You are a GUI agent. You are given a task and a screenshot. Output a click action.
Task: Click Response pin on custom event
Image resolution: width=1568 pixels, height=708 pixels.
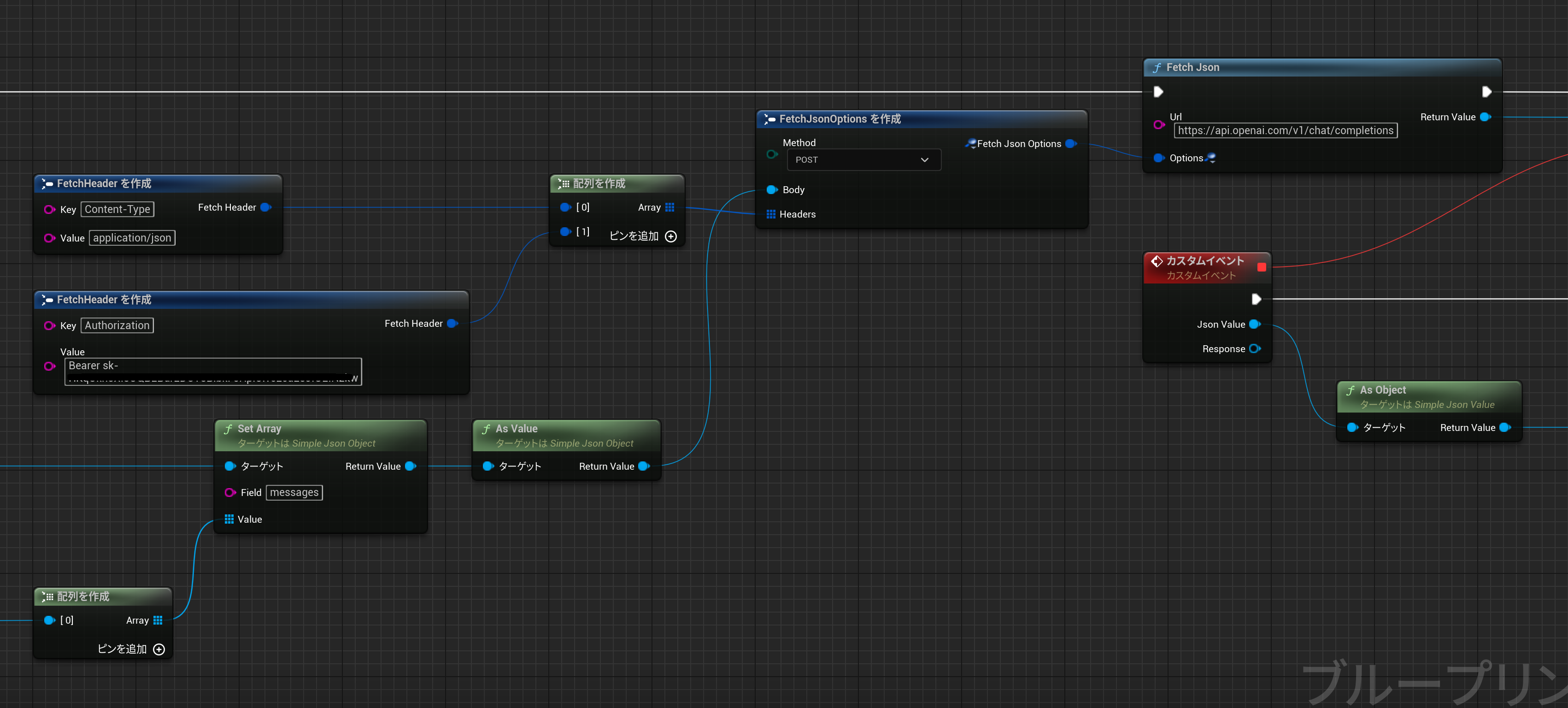click(x=1255, y=349)
